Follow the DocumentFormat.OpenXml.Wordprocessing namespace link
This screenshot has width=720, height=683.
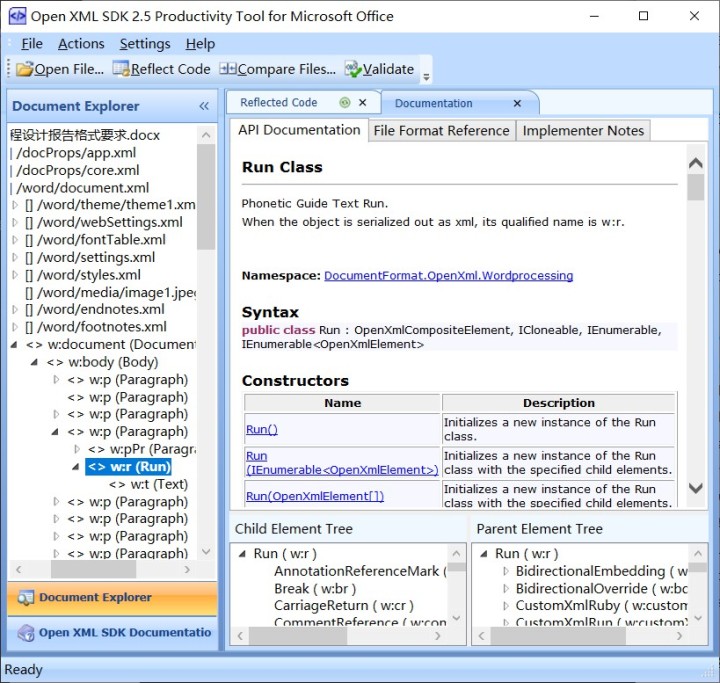[x=449, y=276]
